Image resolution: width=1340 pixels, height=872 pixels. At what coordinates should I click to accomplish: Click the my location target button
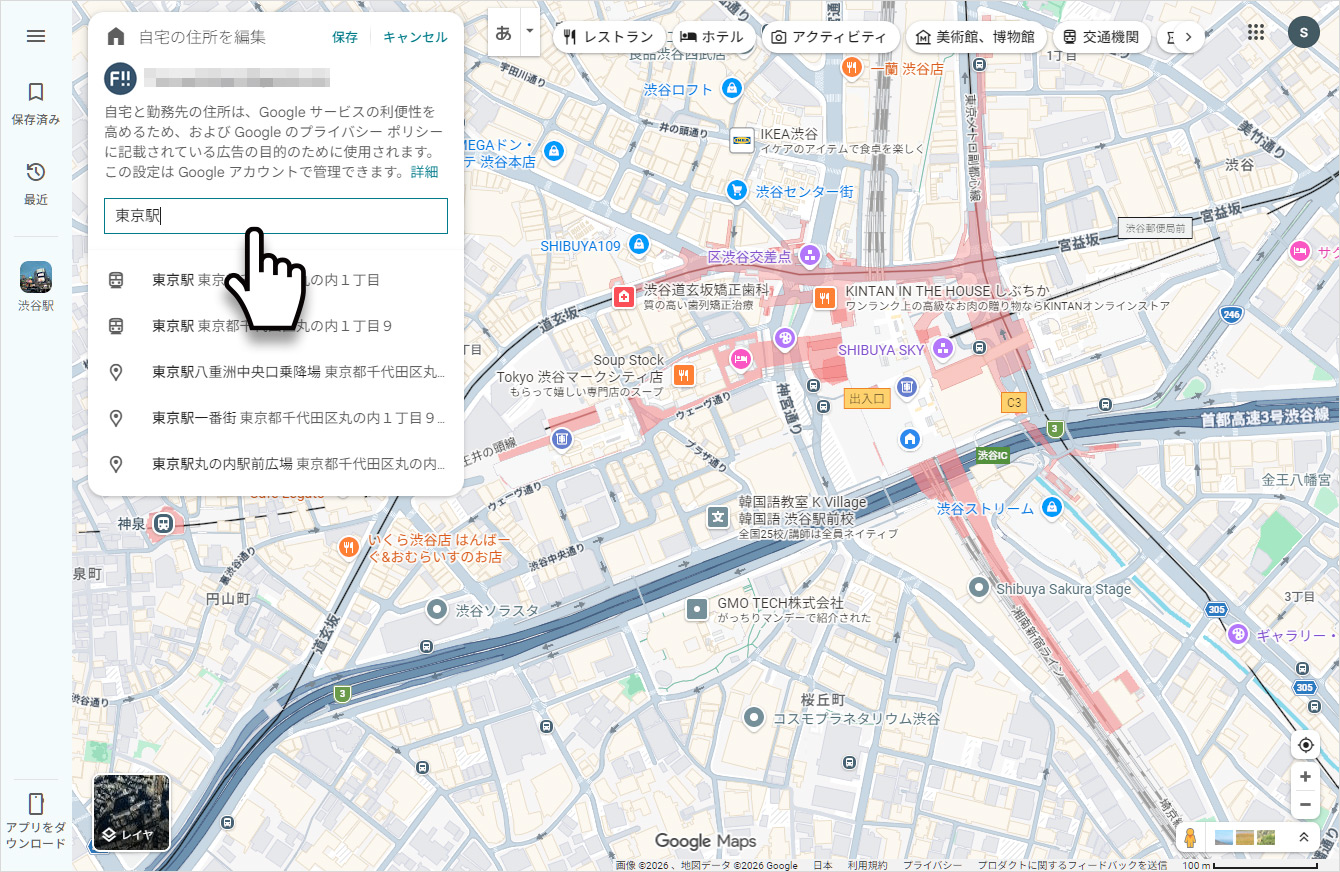[x=1305, y=745]
